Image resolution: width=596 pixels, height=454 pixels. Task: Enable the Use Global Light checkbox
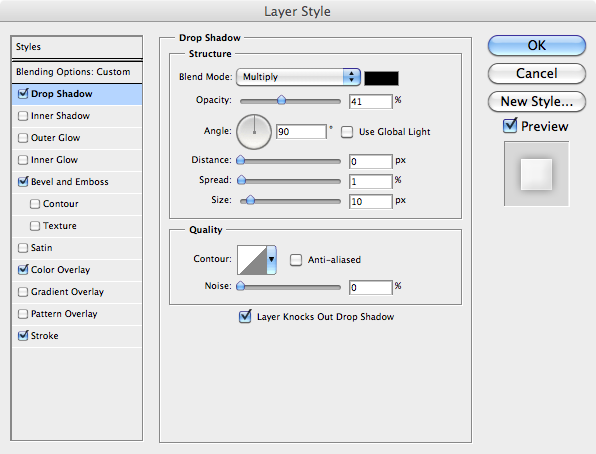(346, 132)
